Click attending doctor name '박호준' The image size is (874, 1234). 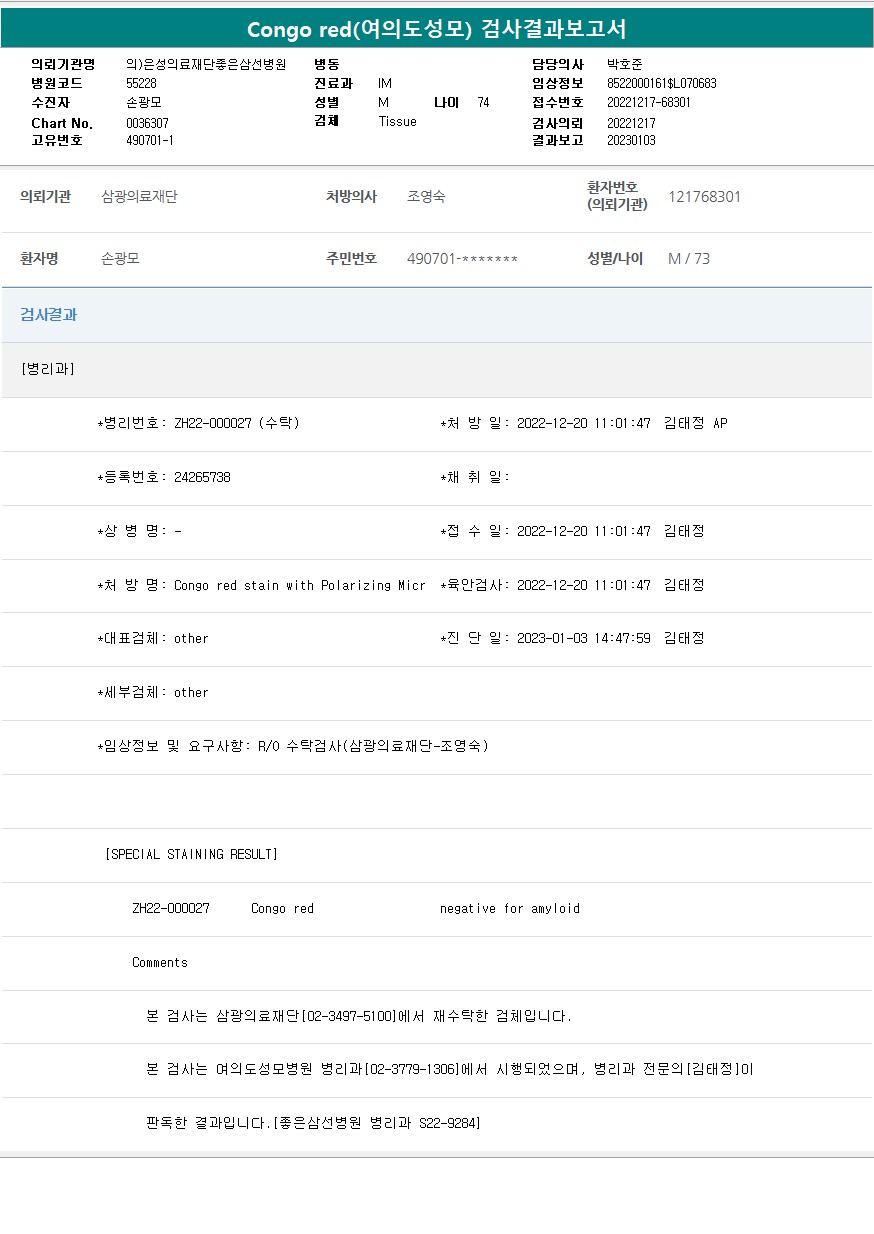coord(625,65)
